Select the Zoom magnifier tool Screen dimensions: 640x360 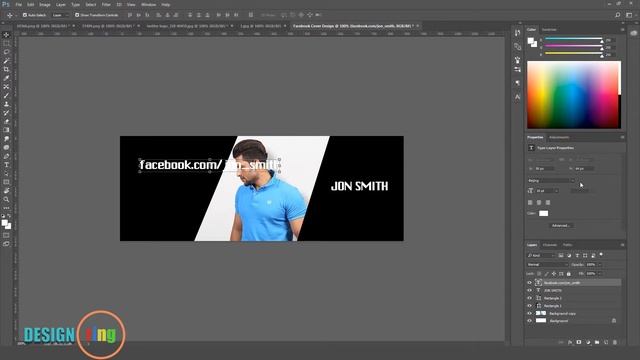[6, 199]
